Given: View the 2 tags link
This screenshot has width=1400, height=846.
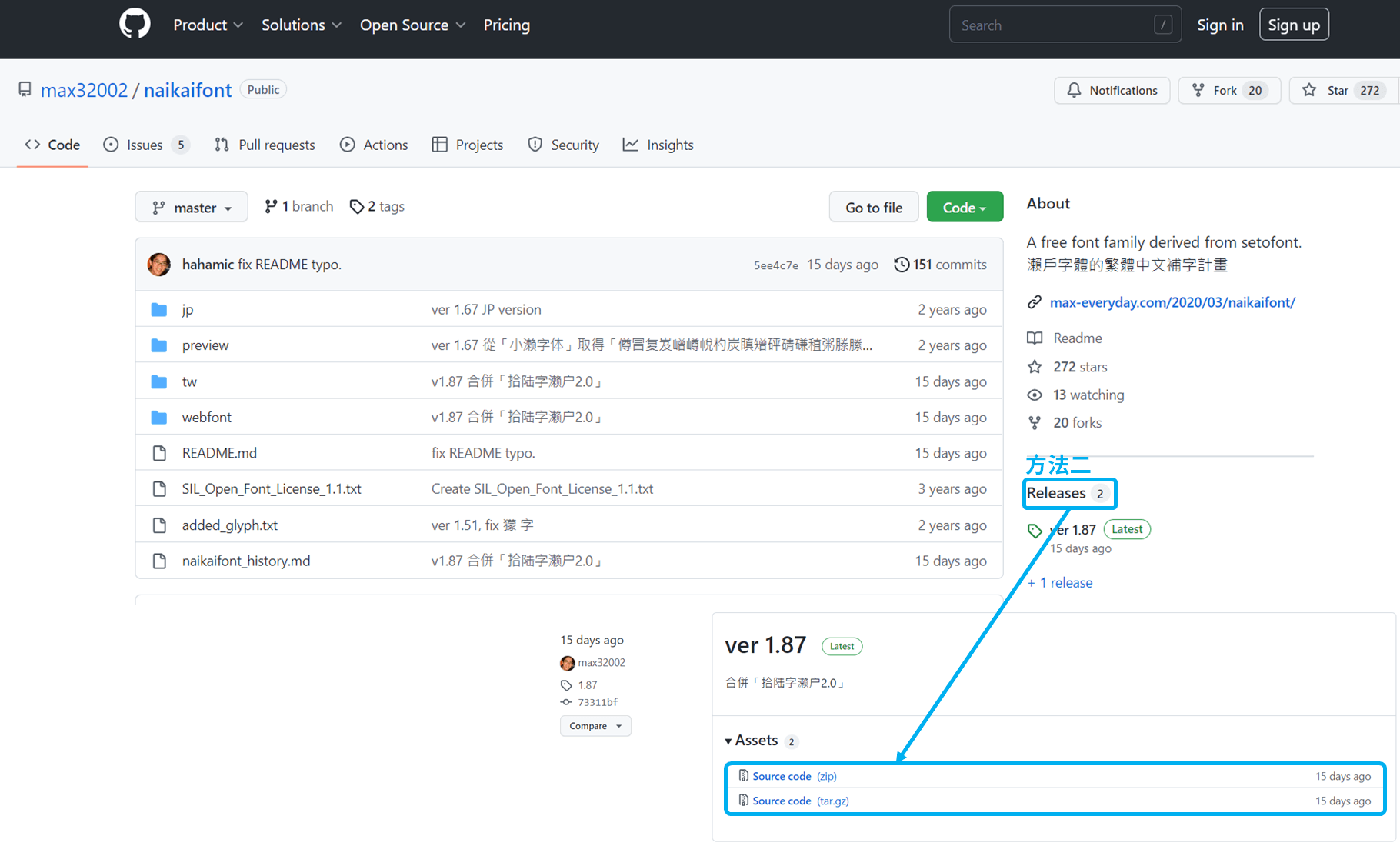Looking at the screenshot, I should coord(377,206).
